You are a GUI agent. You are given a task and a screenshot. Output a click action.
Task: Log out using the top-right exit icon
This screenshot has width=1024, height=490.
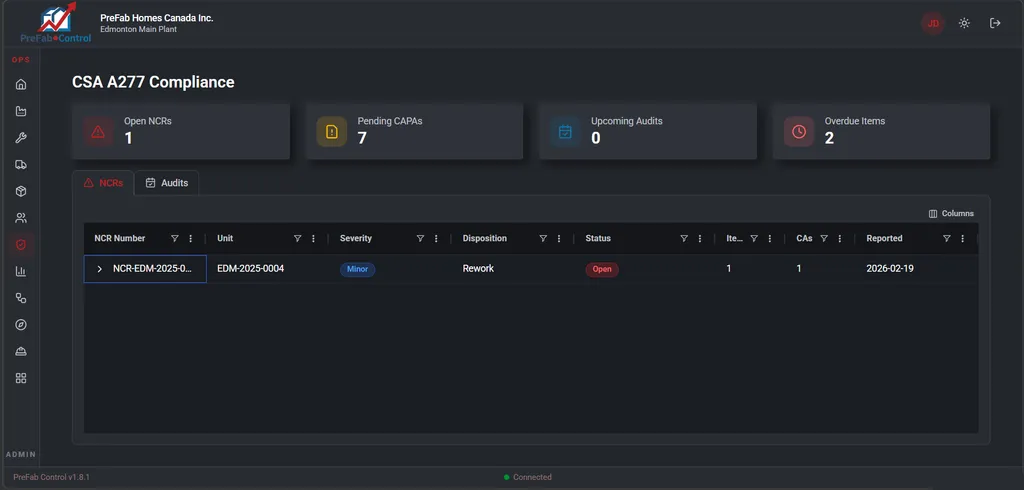tap(995, 23)
